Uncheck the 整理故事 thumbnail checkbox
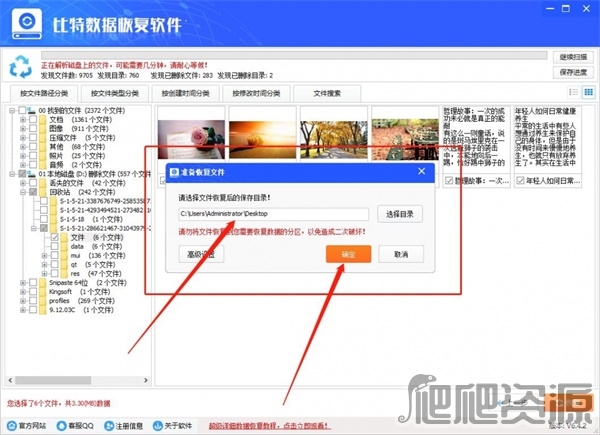This screenshot has width=600, height=435. pyautogui.click(x=449, y=180)
